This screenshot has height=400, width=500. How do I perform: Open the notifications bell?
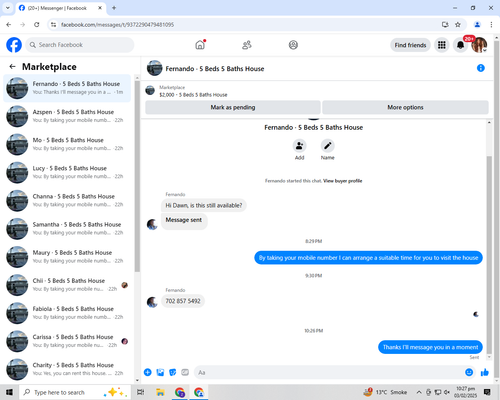(x=460, y=45)
